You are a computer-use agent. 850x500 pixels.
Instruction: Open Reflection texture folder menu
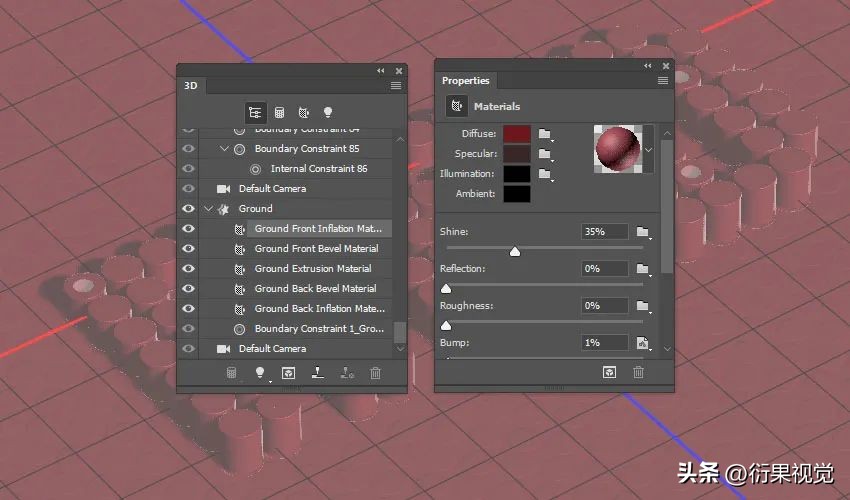(643, 269)
